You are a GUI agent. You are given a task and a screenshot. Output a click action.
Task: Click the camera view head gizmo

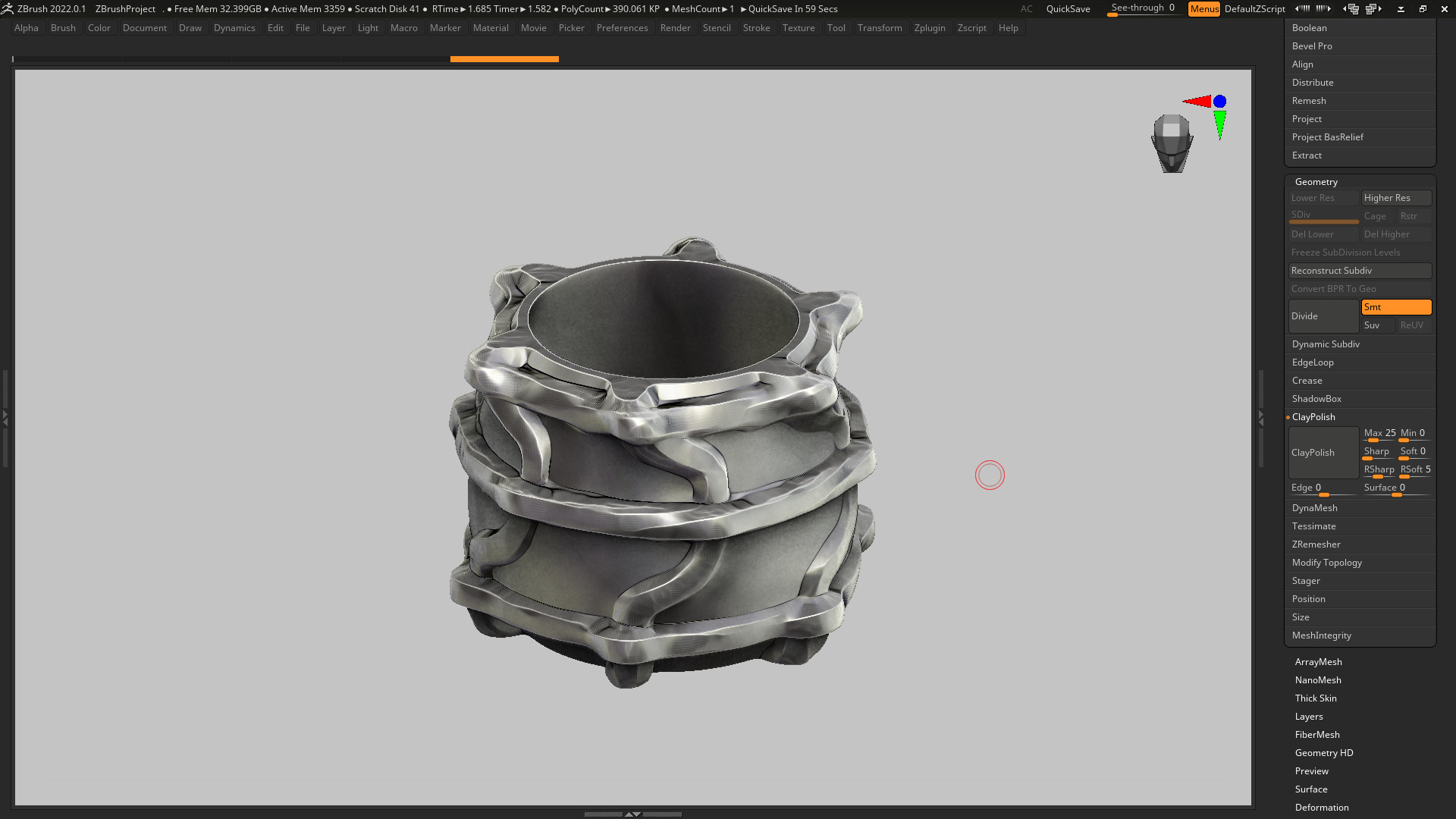point(1172,143)
